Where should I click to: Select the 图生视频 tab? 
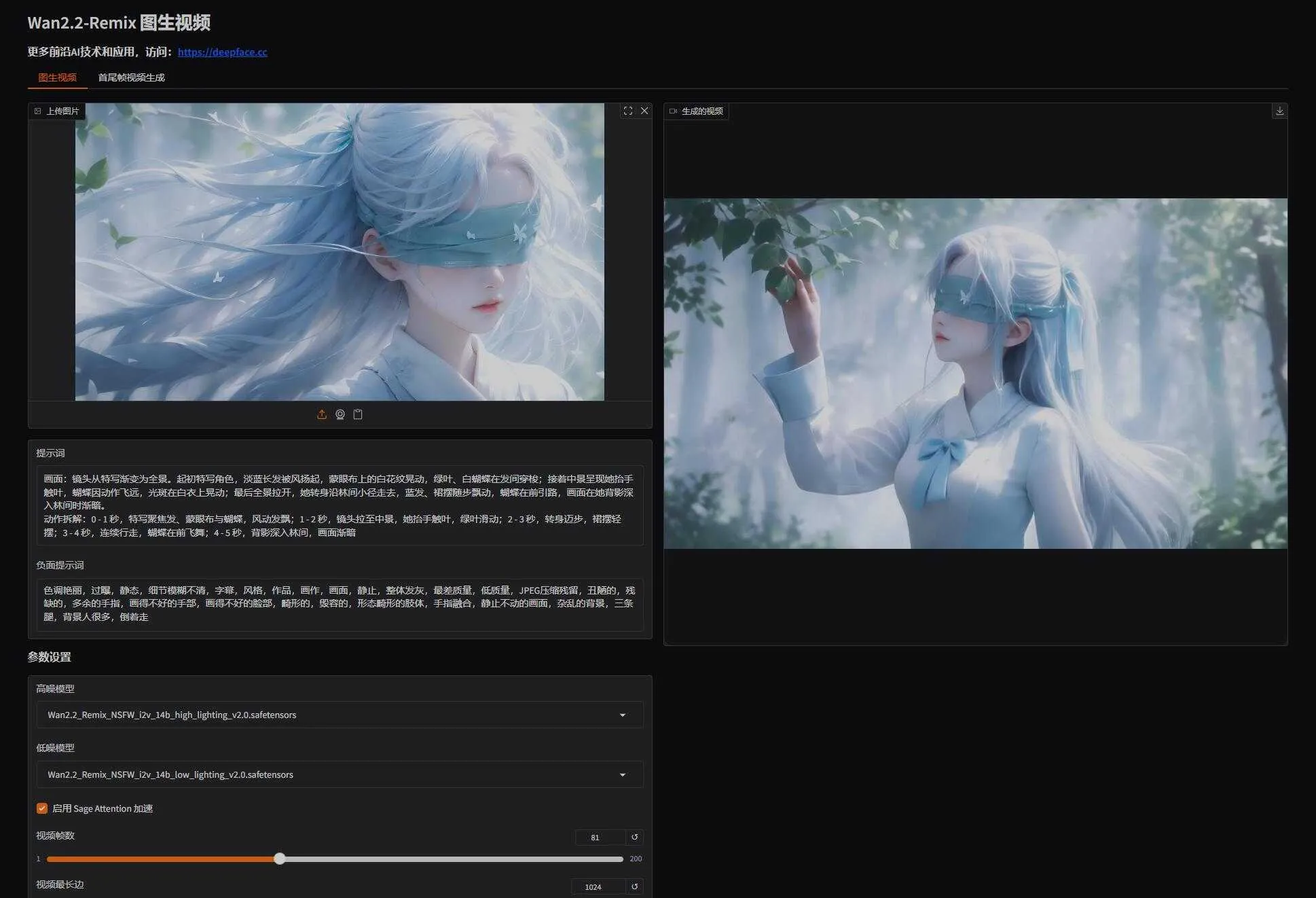click(57, 77)
